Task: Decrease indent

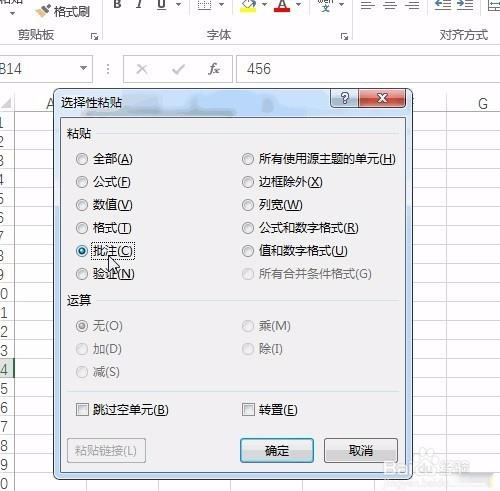Action: tap(442, 5)
